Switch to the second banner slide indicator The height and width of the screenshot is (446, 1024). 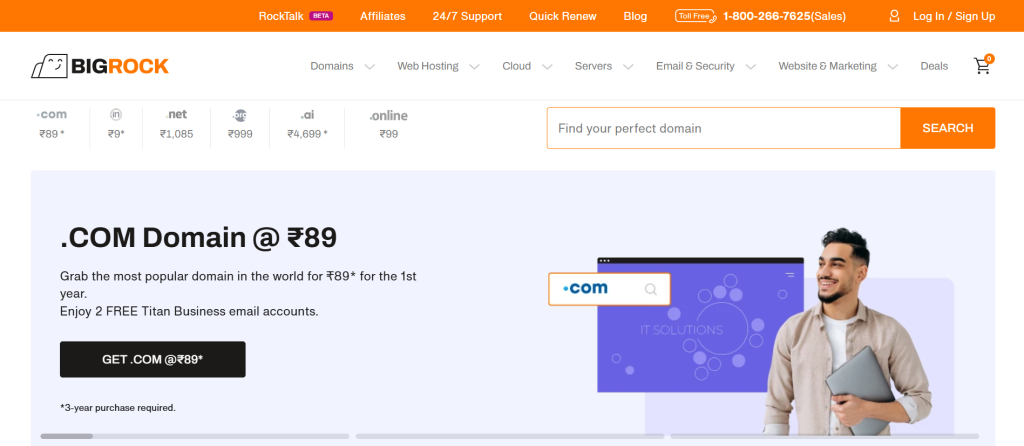tap(509, 436)
